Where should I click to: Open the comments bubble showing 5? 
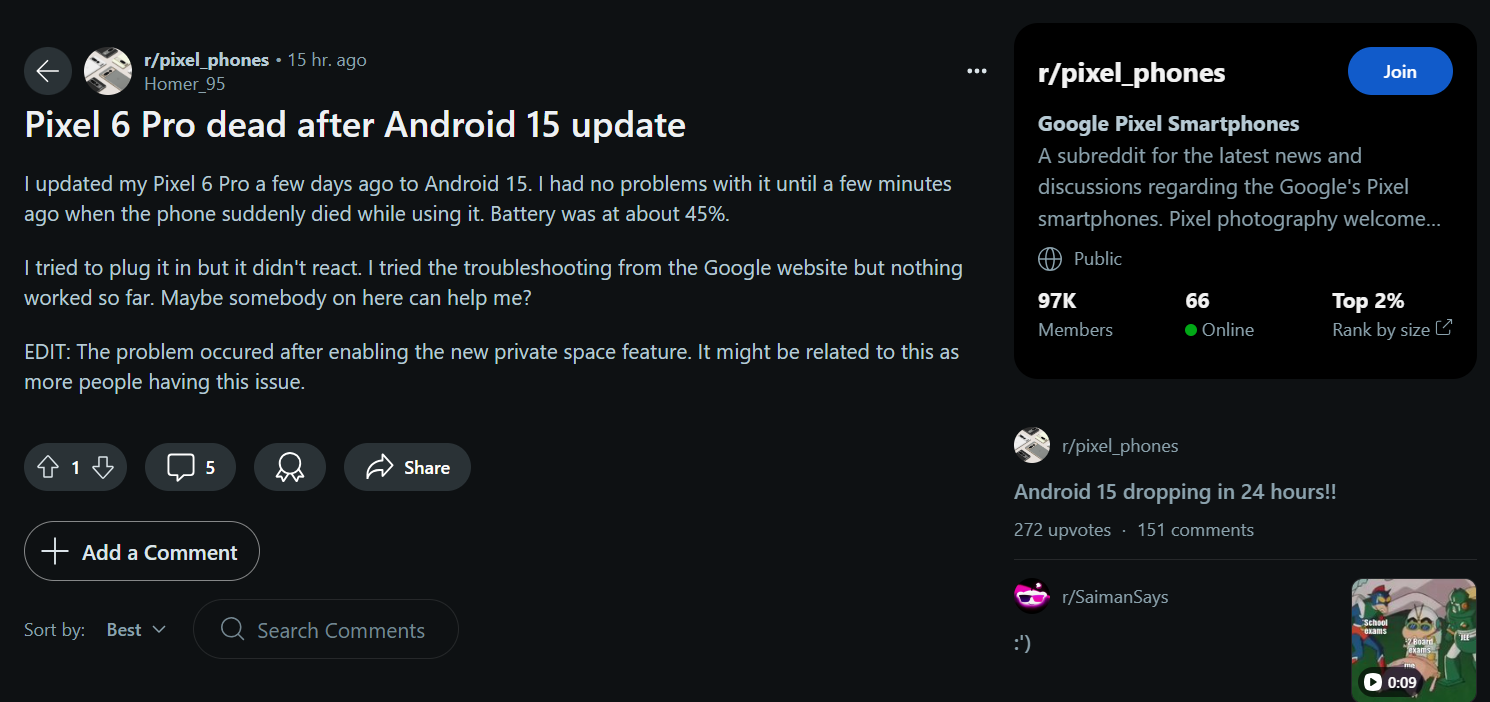pyautogui.click(x=190, y=467)
